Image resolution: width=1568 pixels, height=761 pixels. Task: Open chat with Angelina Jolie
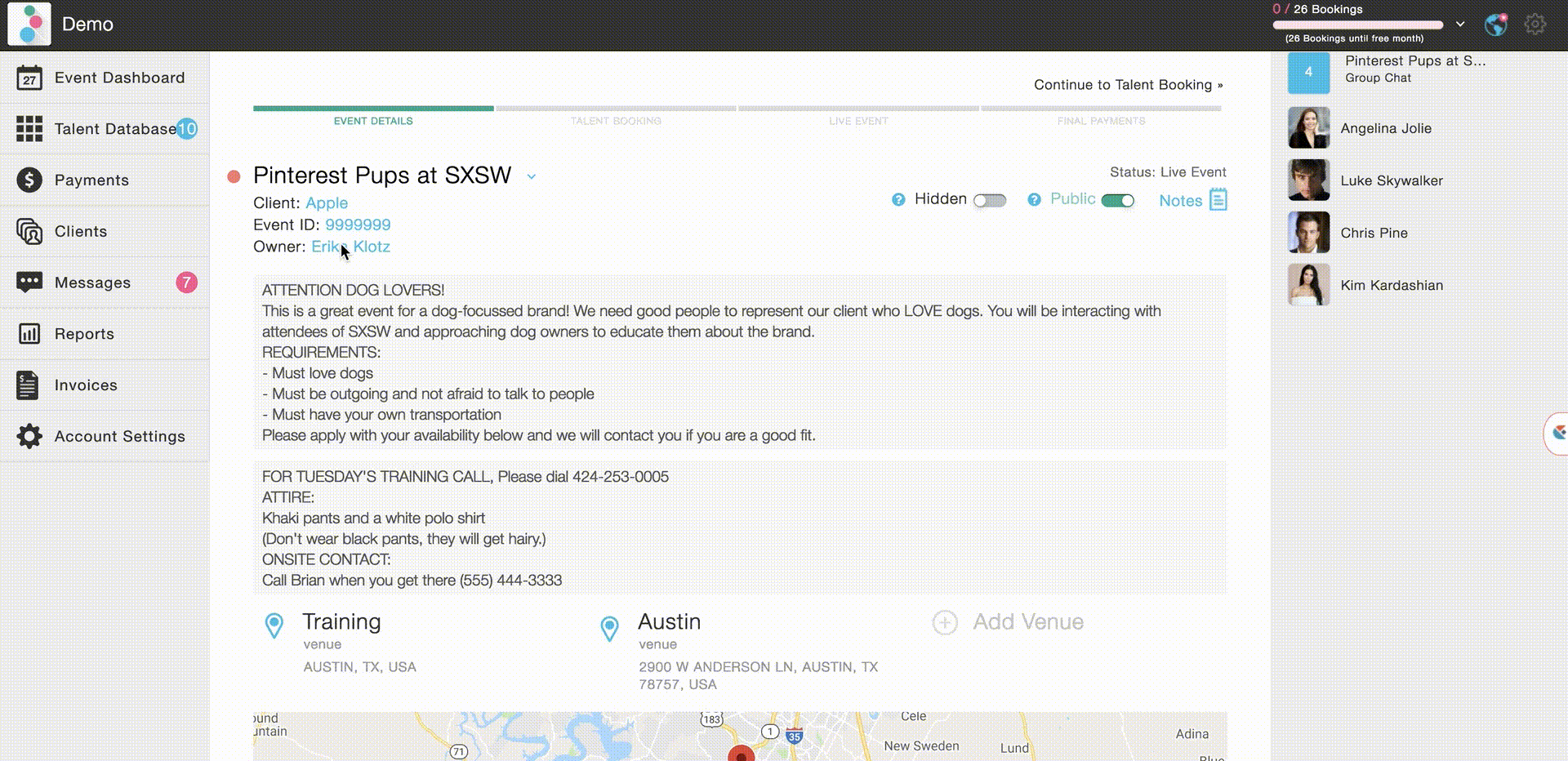click(x=1385, y=128)
